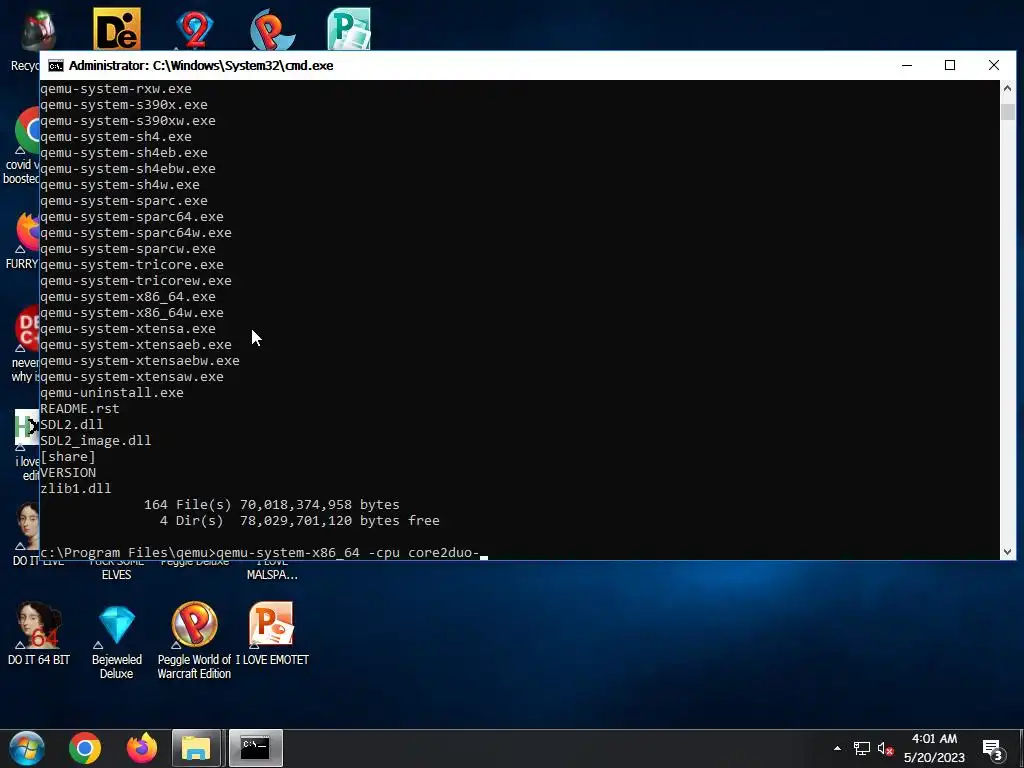Click the qemu-system-s390x.exe listing line
This screenshot has width=1024, height=768.
[x=124, y=104]
